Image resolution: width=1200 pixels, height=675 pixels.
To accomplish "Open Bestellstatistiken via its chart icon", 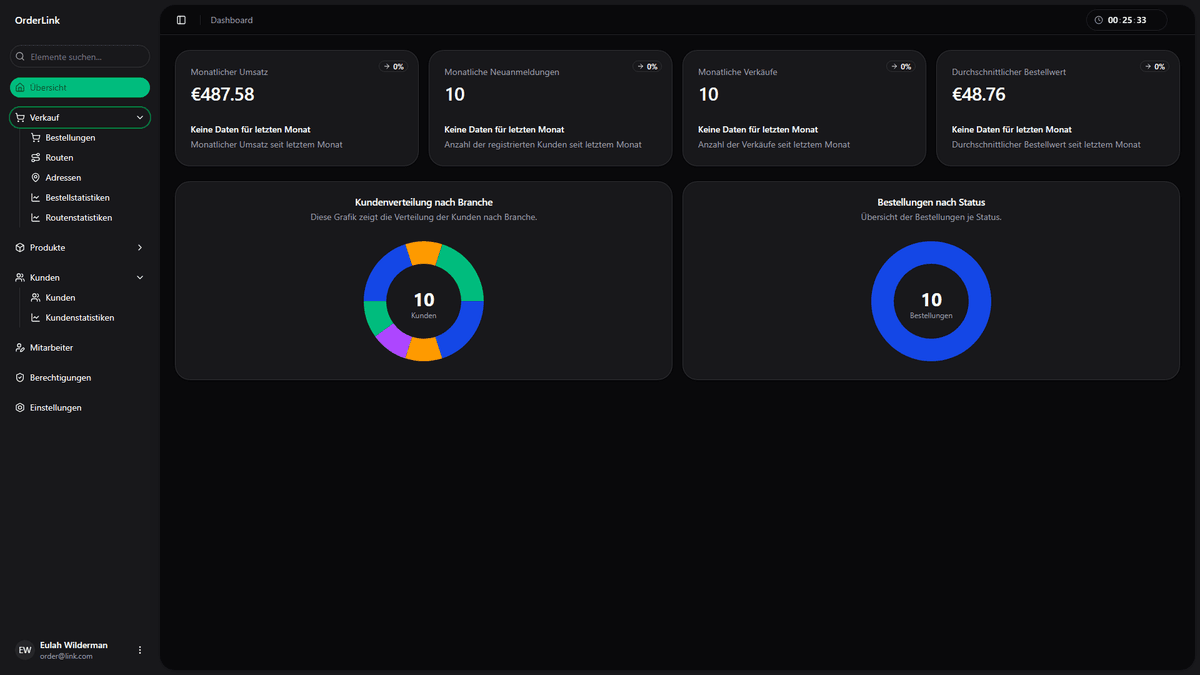I will click(x=35, y=197).
